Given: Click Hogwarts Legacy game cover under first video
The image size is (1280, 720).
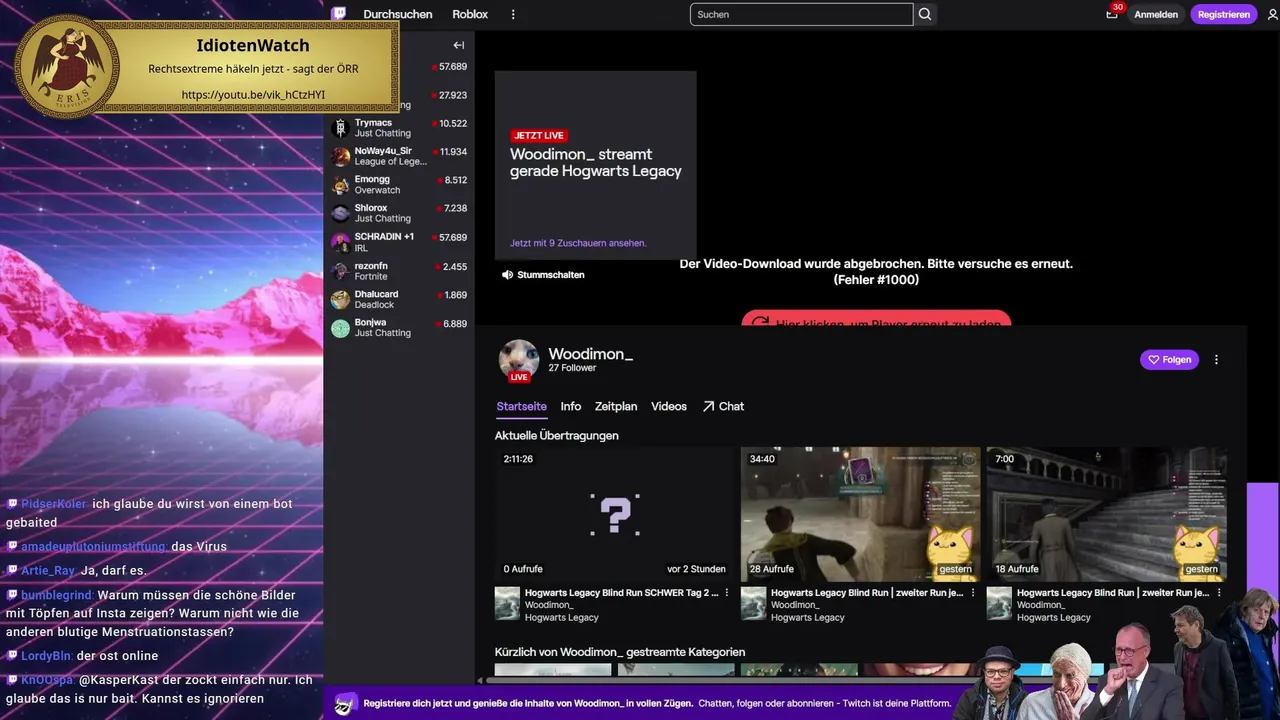Looking at the screenshot, I should point(507,604).
